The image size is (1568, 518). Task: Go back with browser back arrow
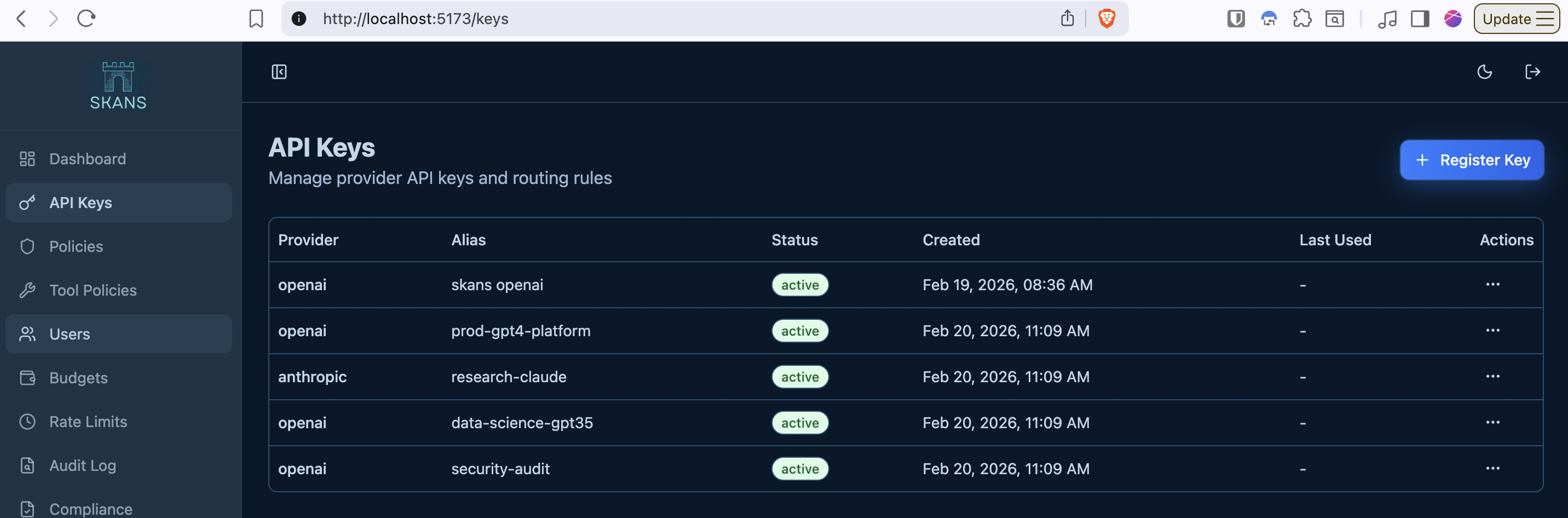coord(21,19)
